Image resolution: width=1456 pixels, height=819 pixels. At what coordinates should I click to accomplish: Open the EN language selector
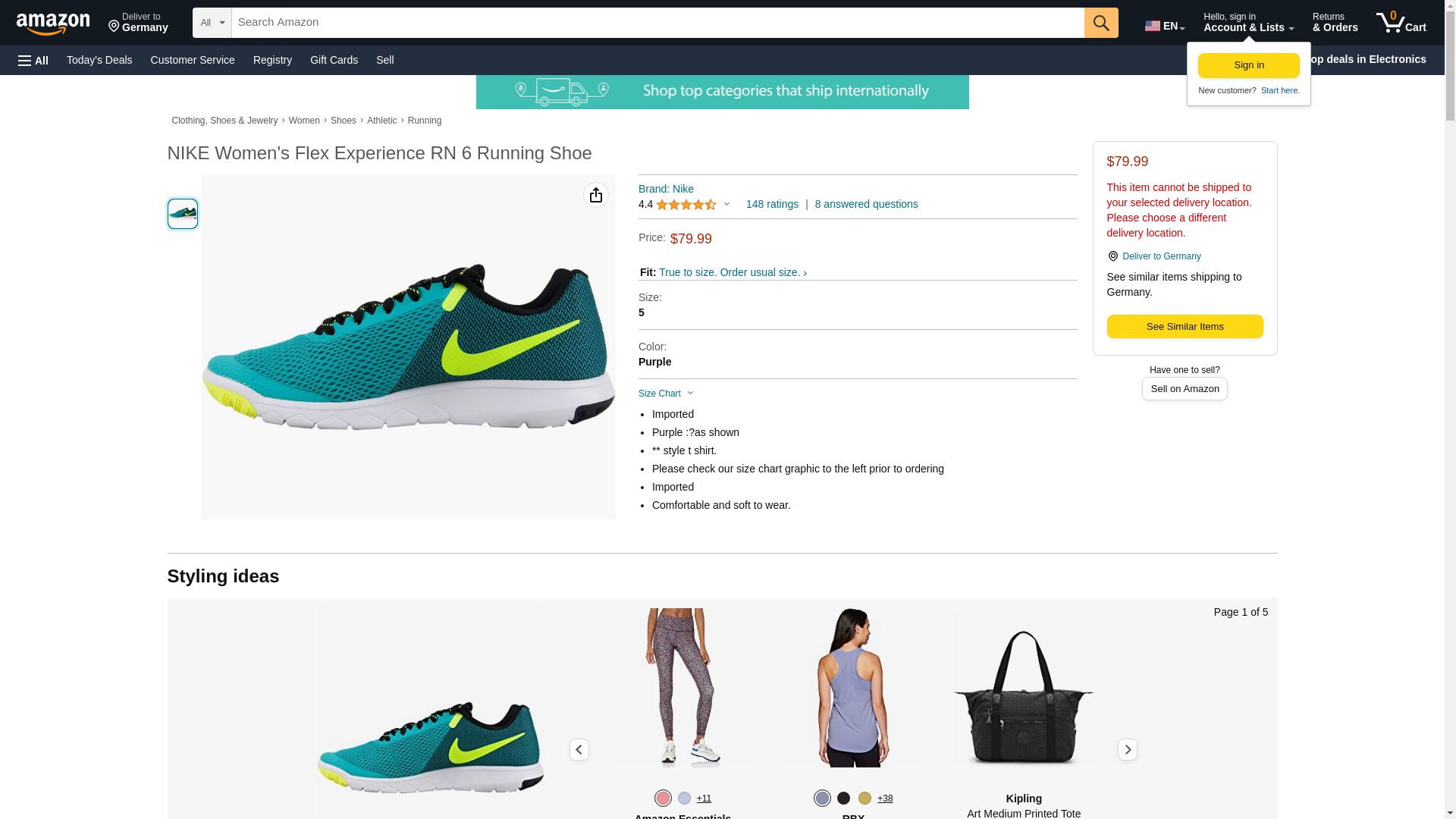coord(1164,26)
